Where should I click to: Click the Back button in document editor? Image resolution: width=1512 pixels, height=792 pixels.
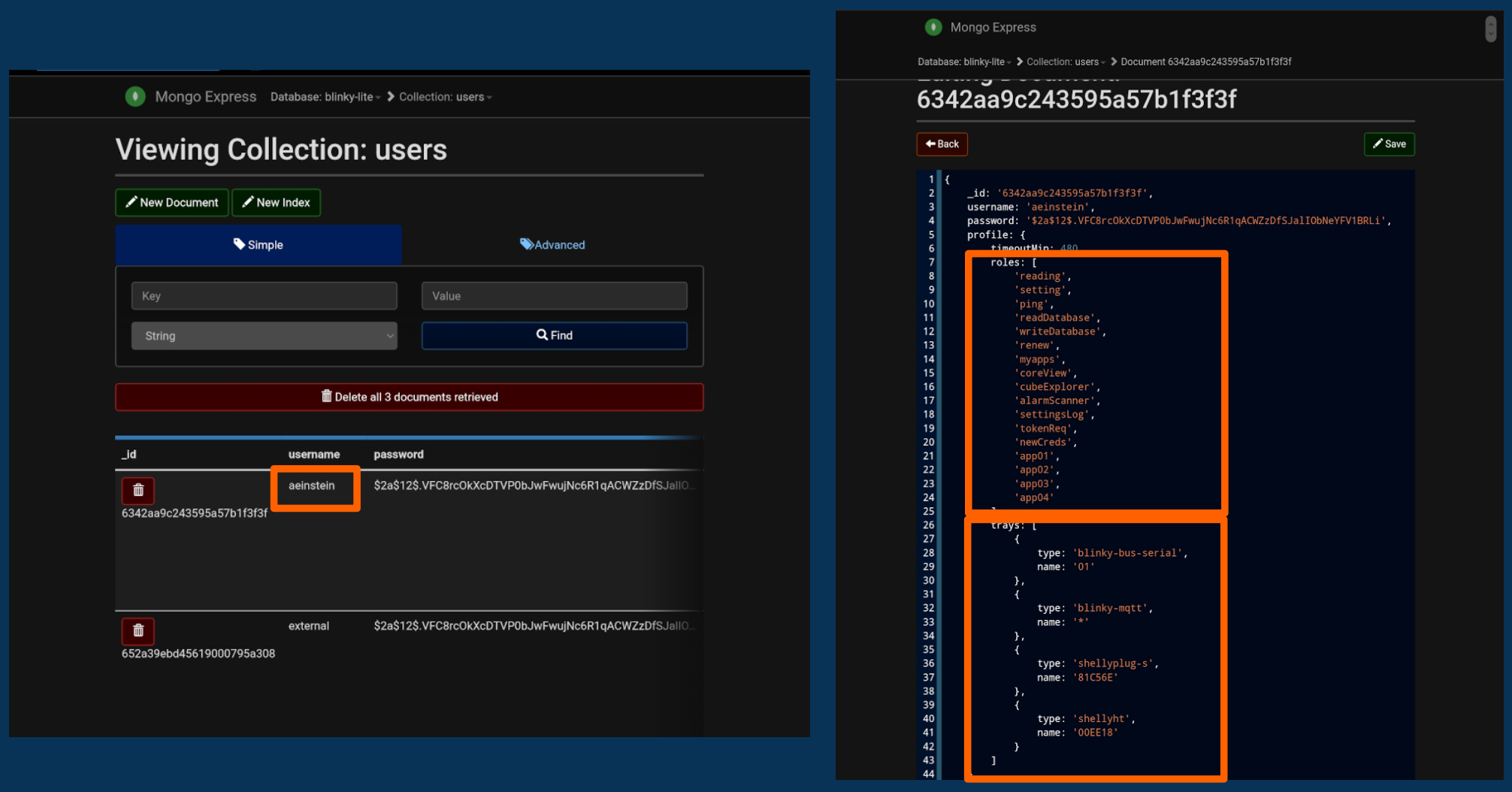(942, 144)
